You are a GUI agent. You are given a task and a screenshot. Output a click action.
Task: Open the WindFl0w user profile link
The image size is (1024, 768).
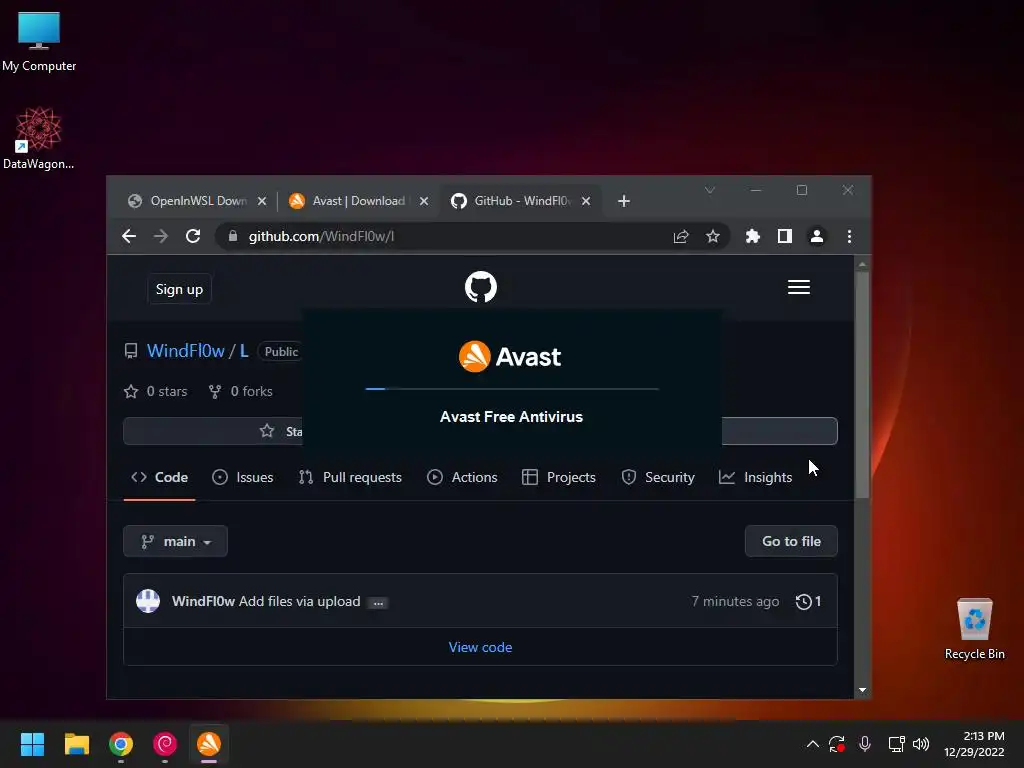pos(185,351)
